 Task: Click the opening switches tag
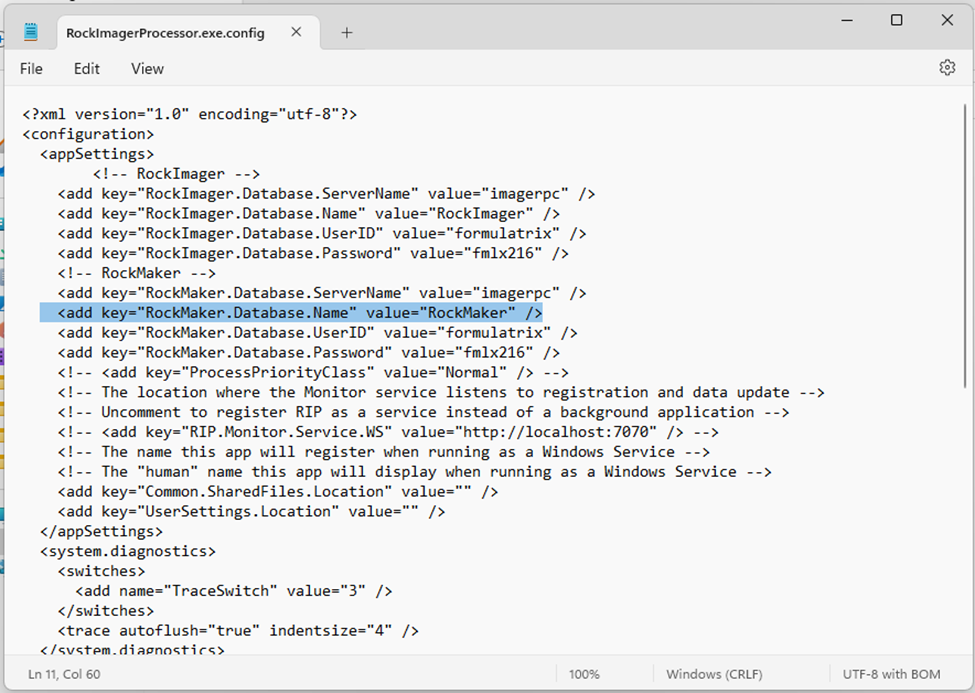pos(101,572)
